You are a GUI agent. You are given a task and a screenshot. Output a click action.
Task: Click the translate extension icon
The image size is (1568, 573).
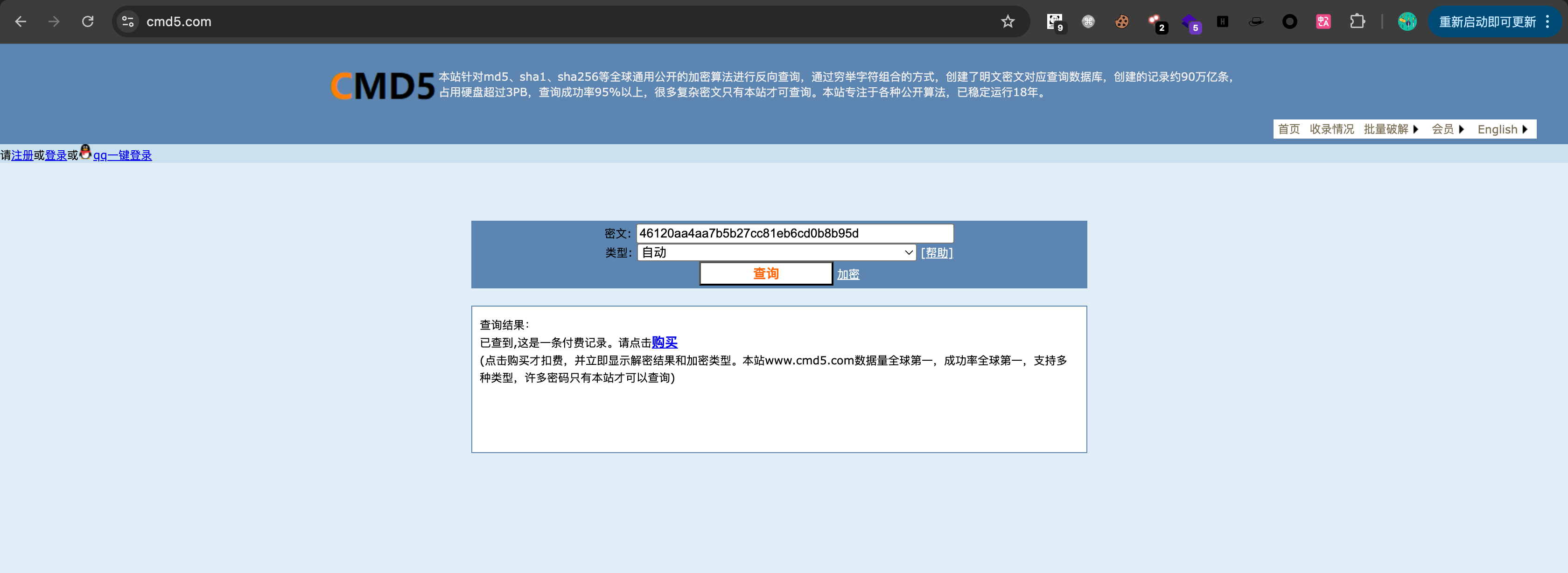click(x=1323, y=22)
